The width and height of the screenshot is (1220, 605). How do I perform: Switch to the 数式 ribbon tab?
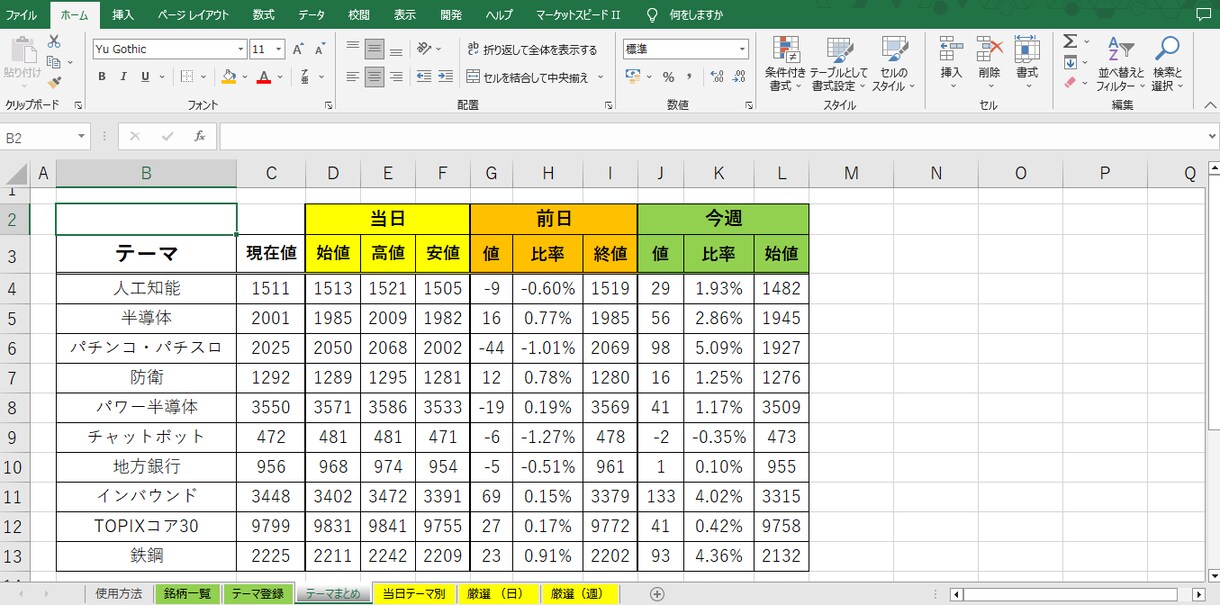pyautogui.click(x=264, y=15)
